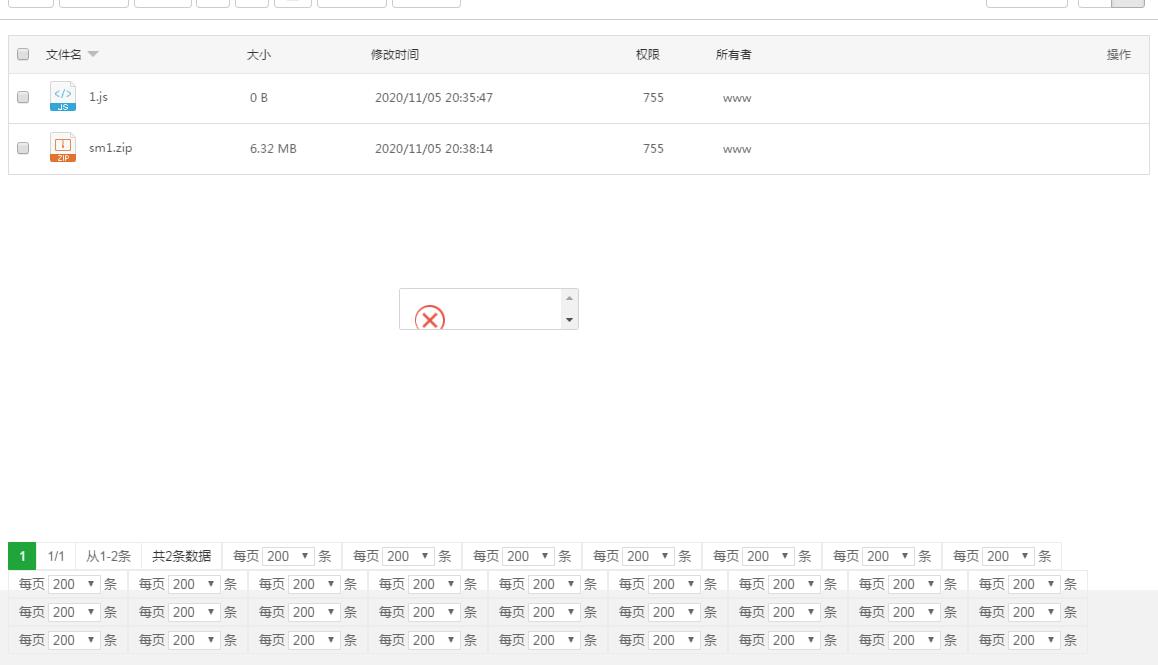Toggle the select-all checkbox in table header

point(23,54)
